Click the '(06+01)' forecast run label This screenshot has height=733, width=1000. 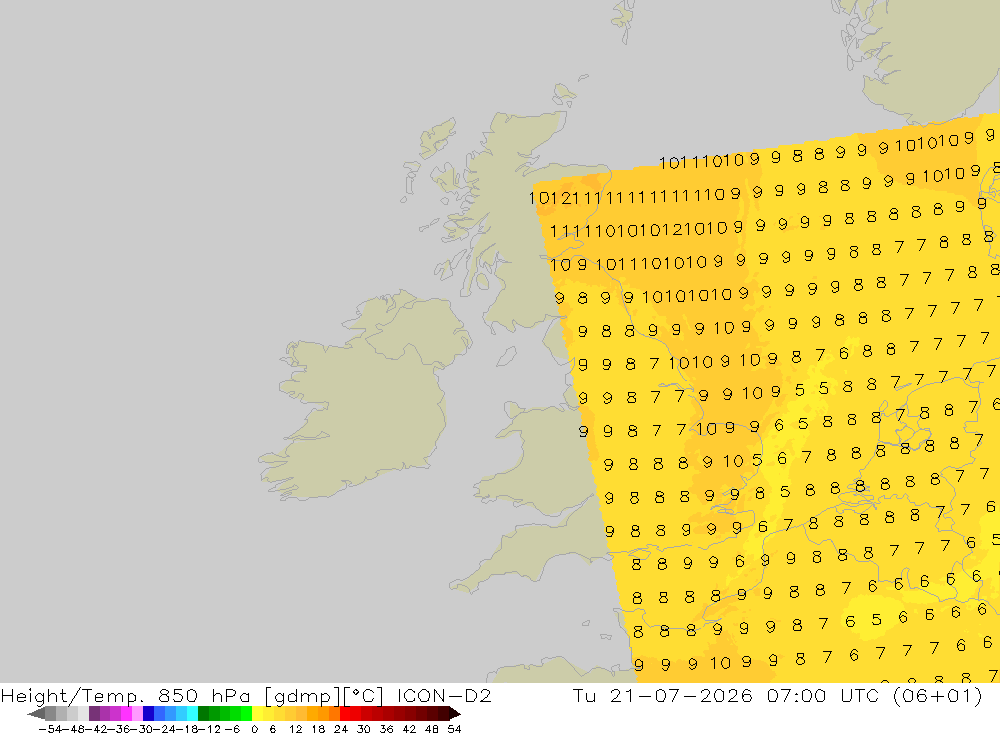pos(938,695)
